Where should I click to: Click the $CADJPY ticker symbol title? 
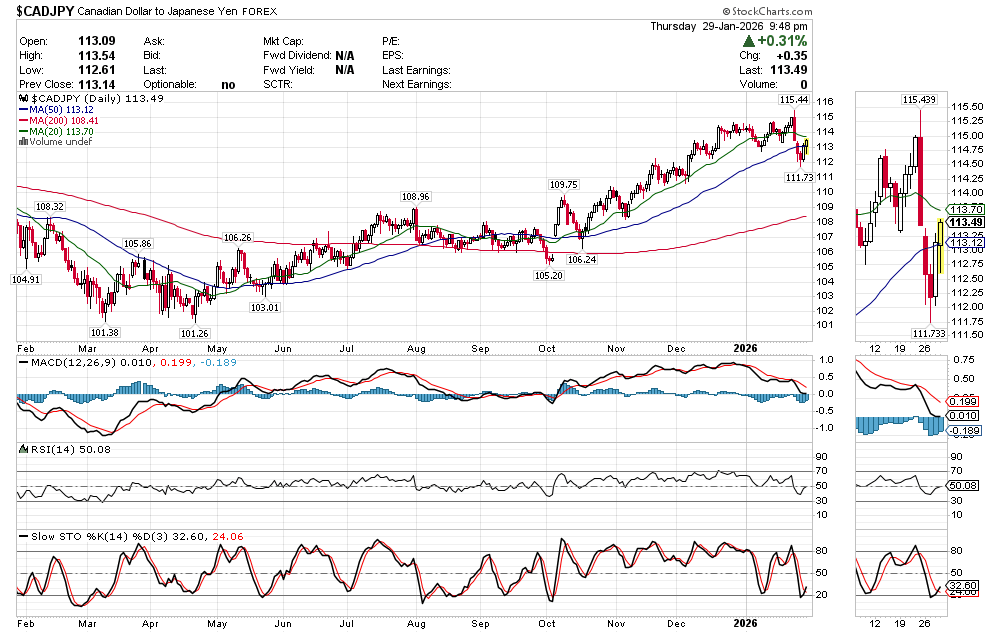[51, 9]
